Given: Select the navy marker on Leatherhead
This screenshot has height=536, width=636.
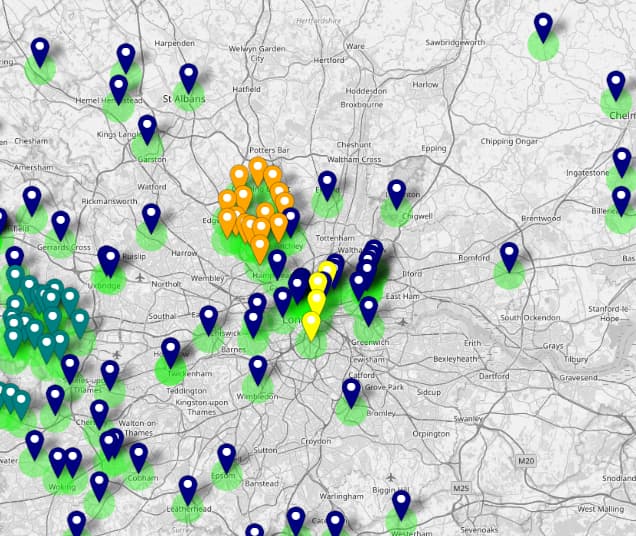Looking at the screenshot, I should 188,489.
